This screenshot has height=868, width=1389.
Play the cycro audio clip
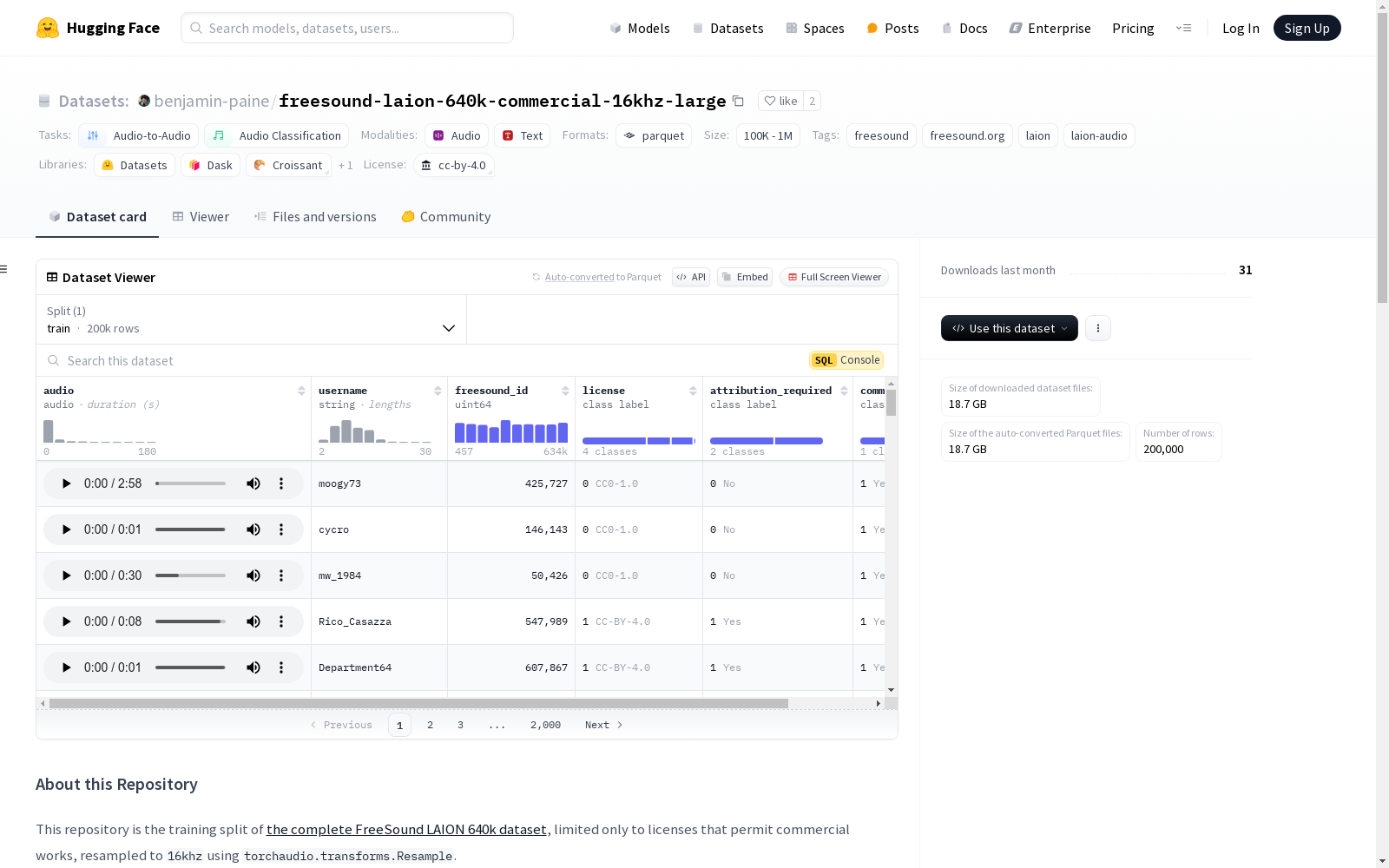pos(66,529)
